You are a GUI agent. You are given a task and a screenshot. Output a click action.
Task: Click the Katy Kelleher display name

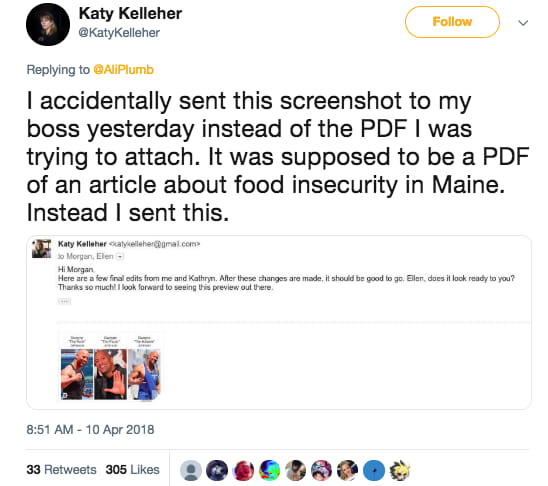point(130,14)
